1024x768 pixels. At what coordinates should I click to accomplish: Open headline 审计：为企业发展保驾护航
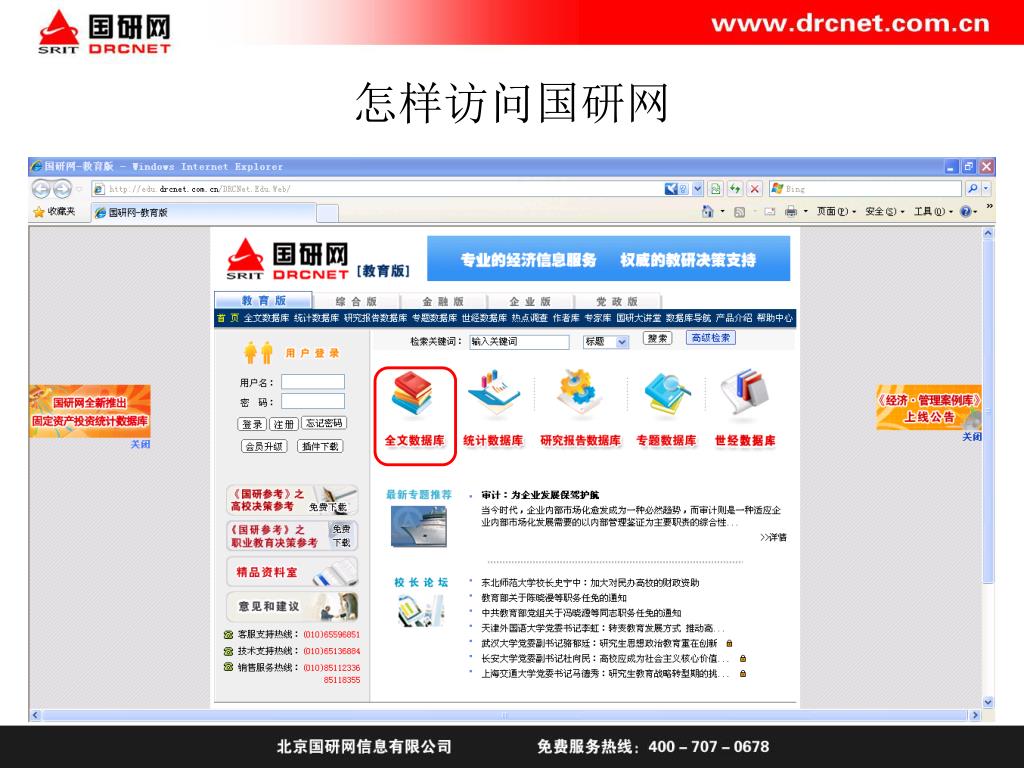pos(540,495)
